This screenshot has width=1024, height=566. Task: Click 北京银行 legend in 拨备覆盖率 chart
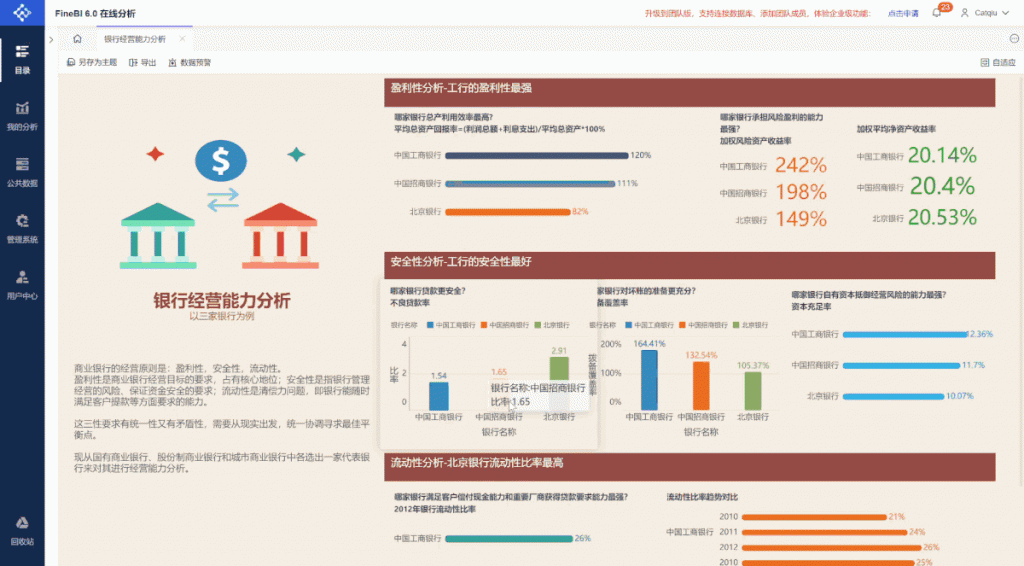click(x=750, y=325)
